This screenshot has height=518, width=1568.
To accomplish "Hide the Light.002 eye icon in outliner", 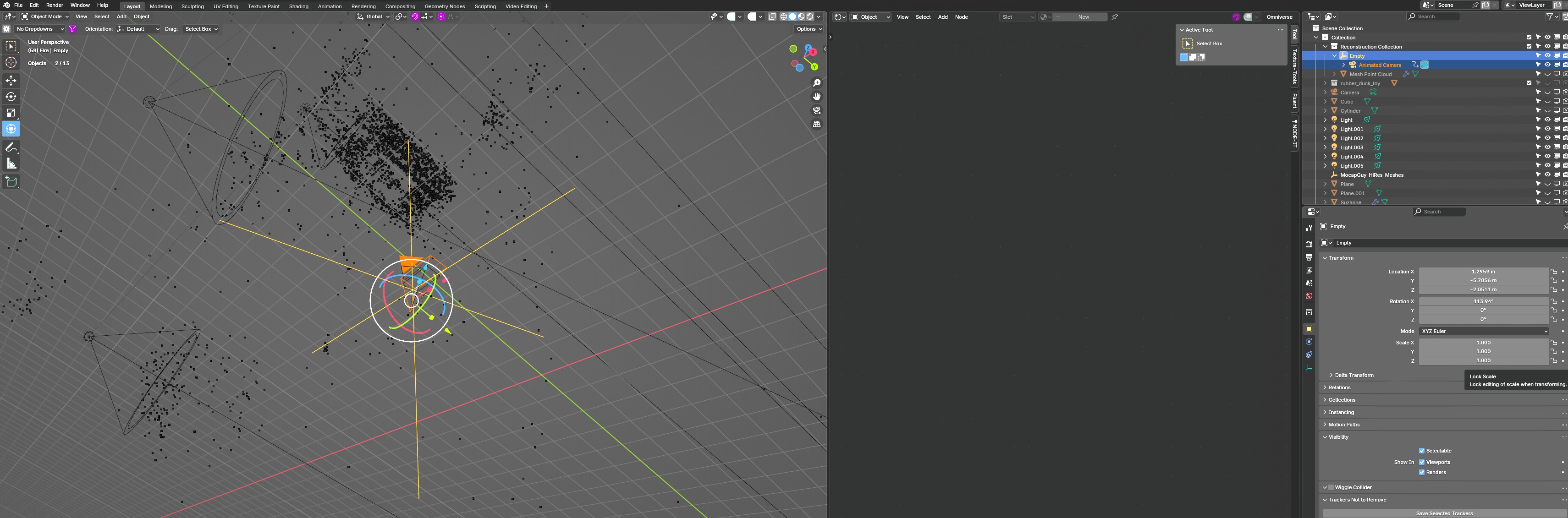I will click(x=1547, y=138).
